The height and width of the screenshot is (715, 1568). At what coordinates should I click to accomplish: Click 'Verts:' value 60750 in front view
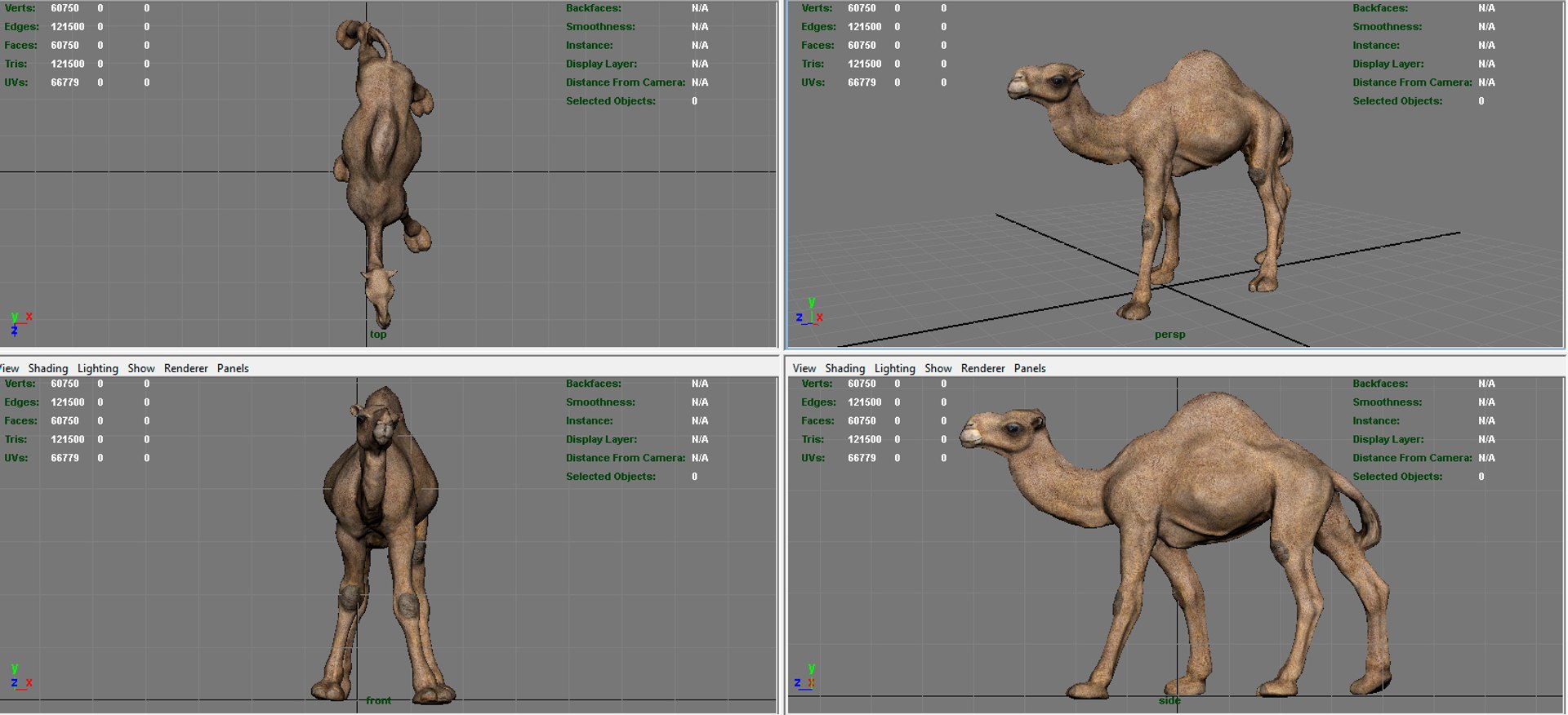[65, 384]
